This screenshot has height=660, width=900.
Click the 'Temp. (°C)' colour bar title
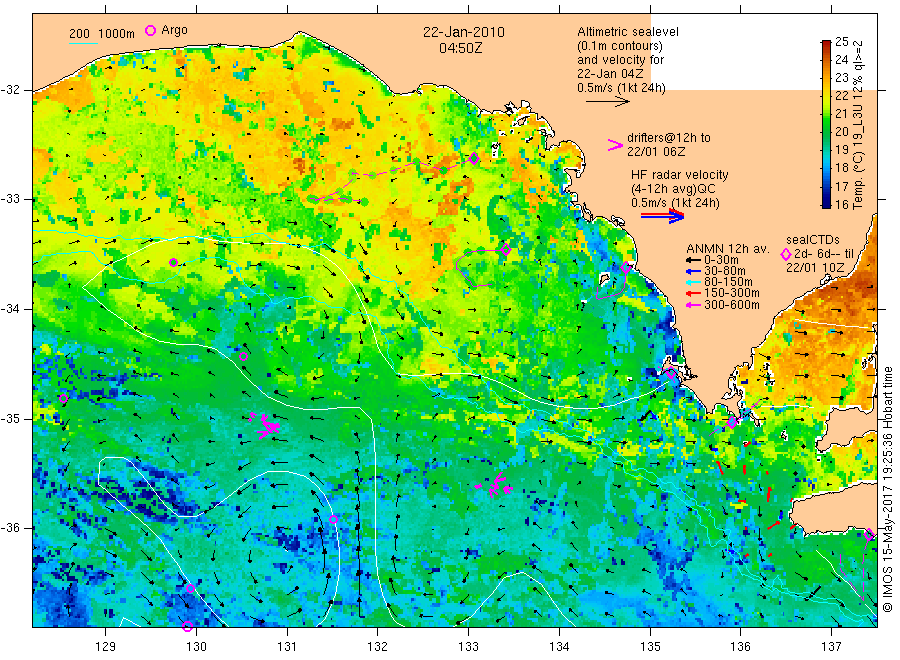click(858, 182)
